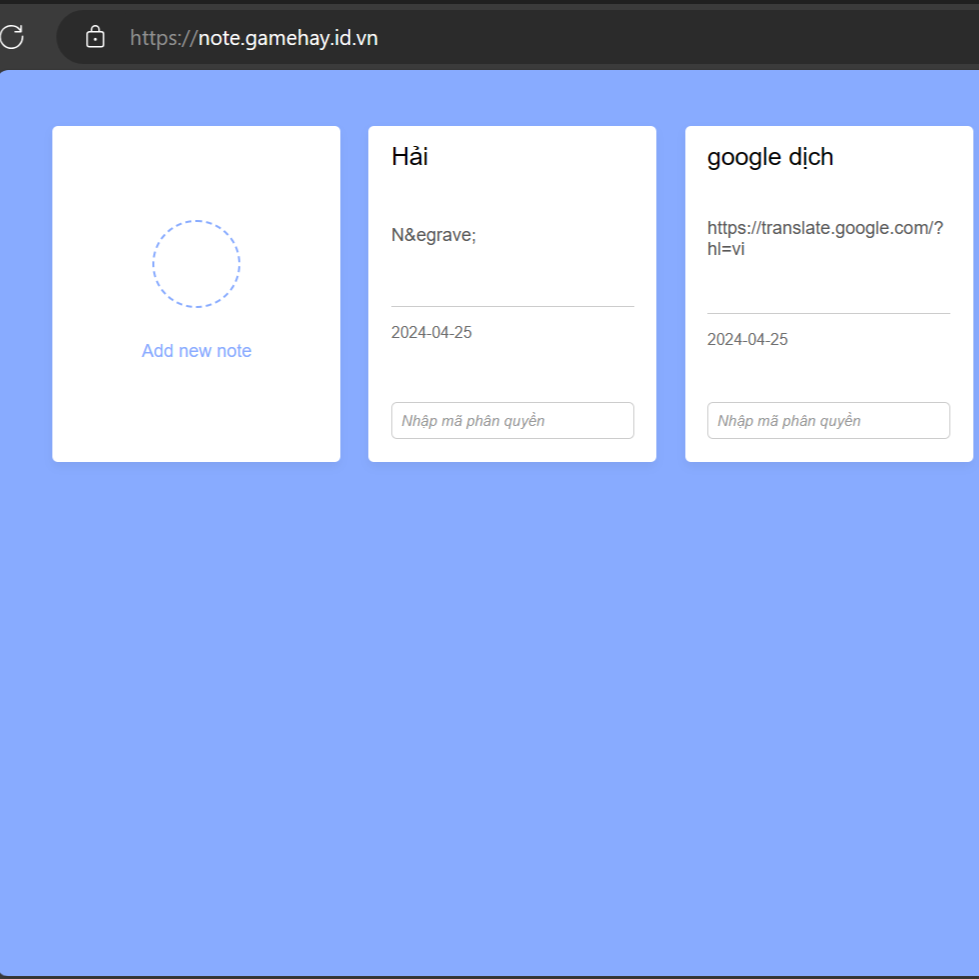Click the "hl=vi" part of the note link
The height and width of the screenshot is (979, 979).
click(726, 249)
